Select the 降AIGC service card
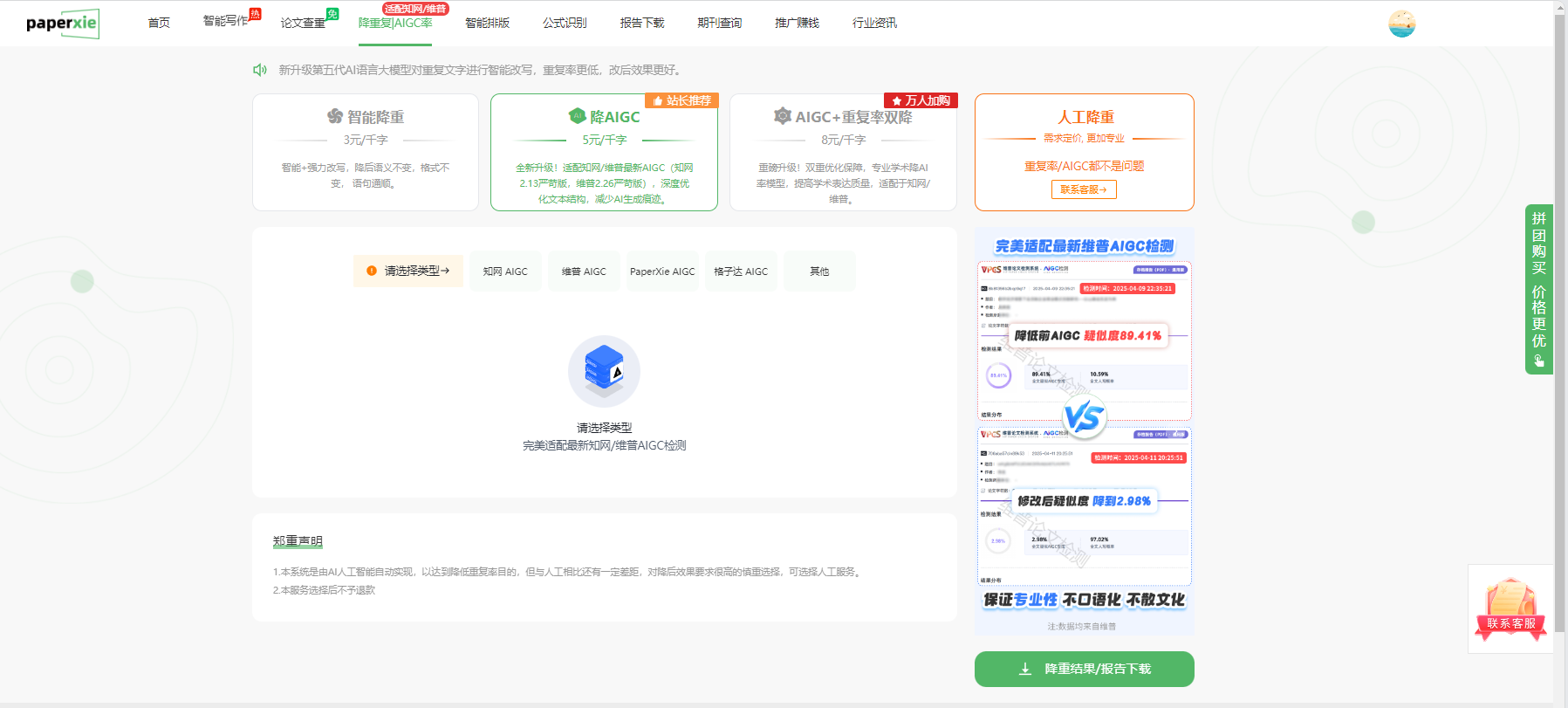 pos(604,153)
